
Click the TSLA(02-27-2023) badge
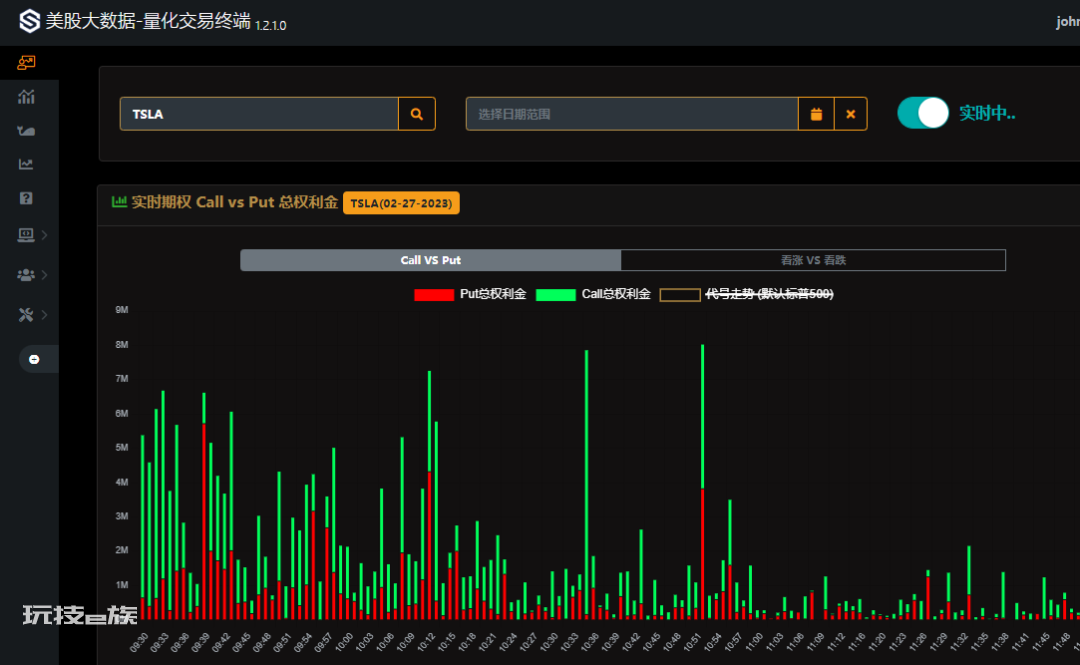401,203
